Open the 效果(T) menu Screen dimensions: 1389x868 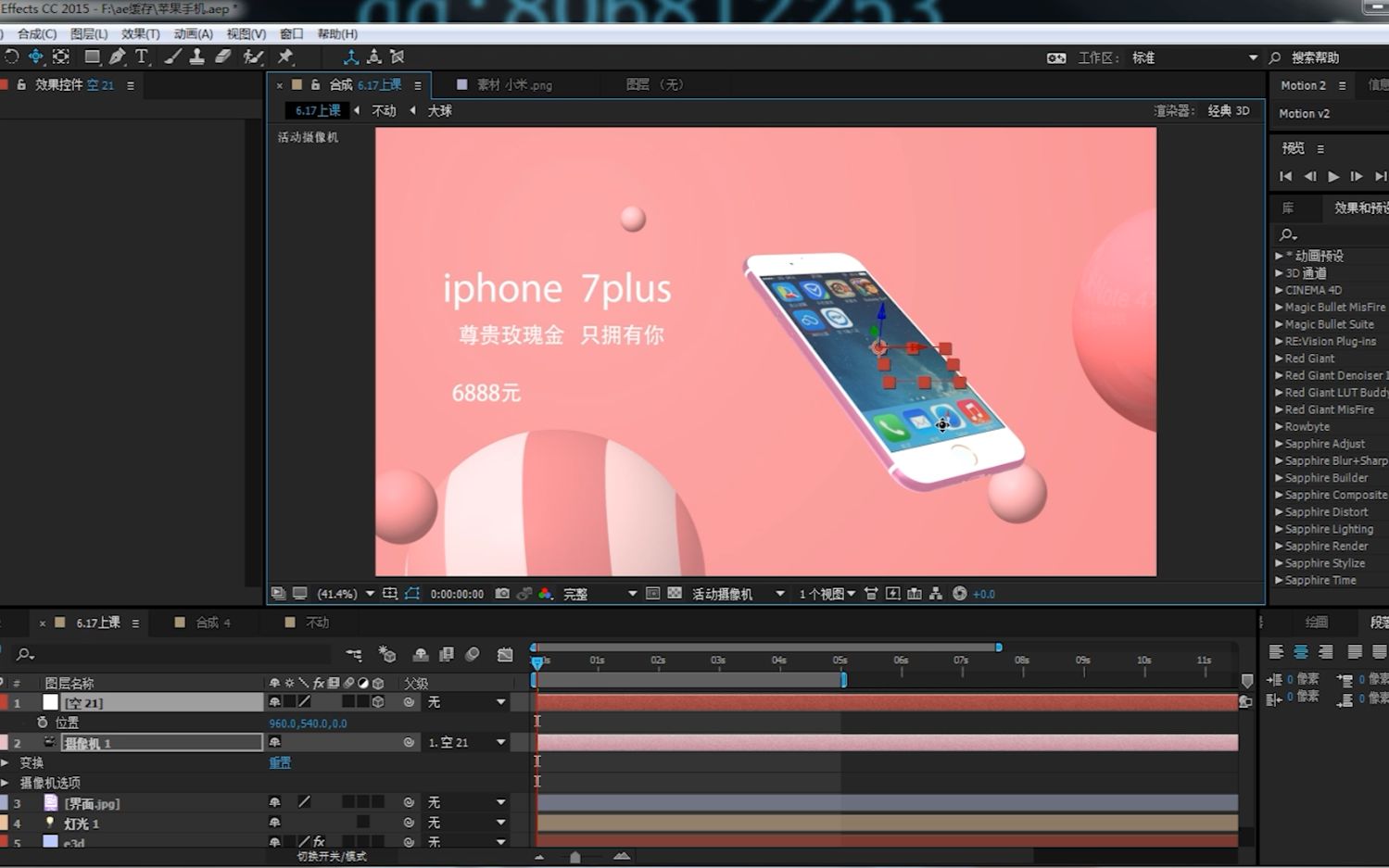coord(140,33)
